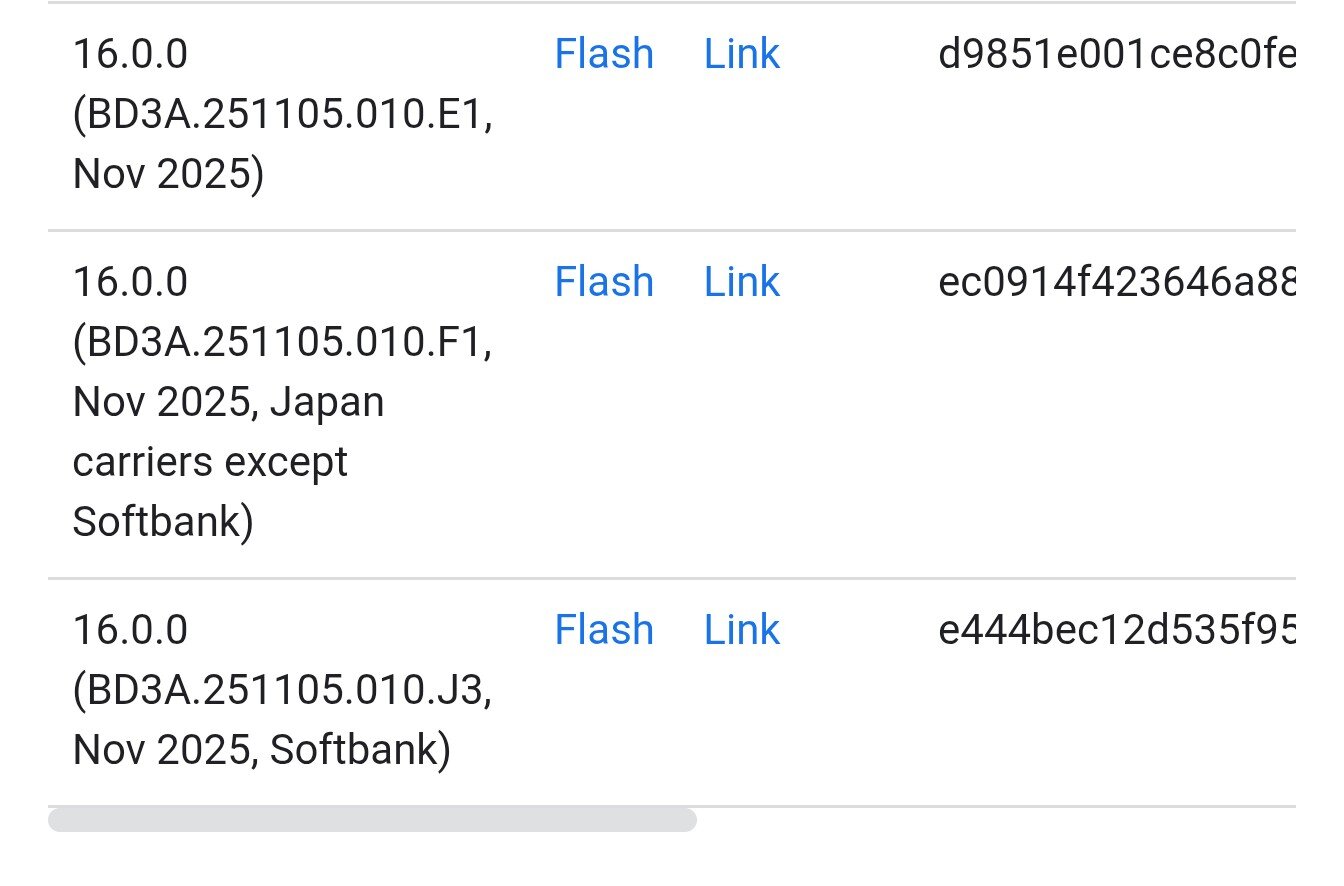
Task: Click the 16.0.0 version in the J3 row
Action: click(x=130, y=630)
